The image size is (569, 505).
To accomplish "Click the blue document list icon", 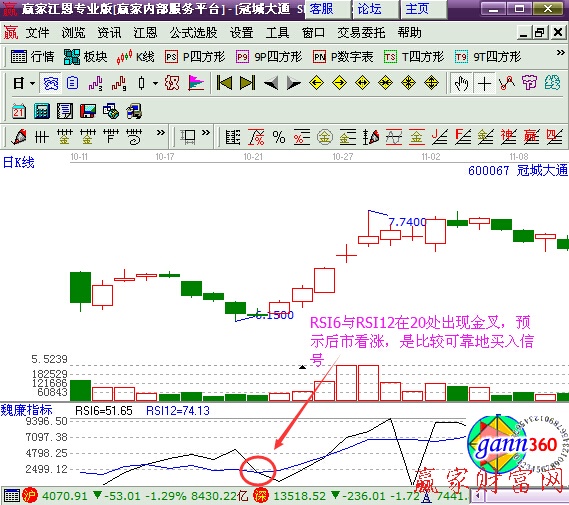I will pyautogui.click(x=72, y=83).
